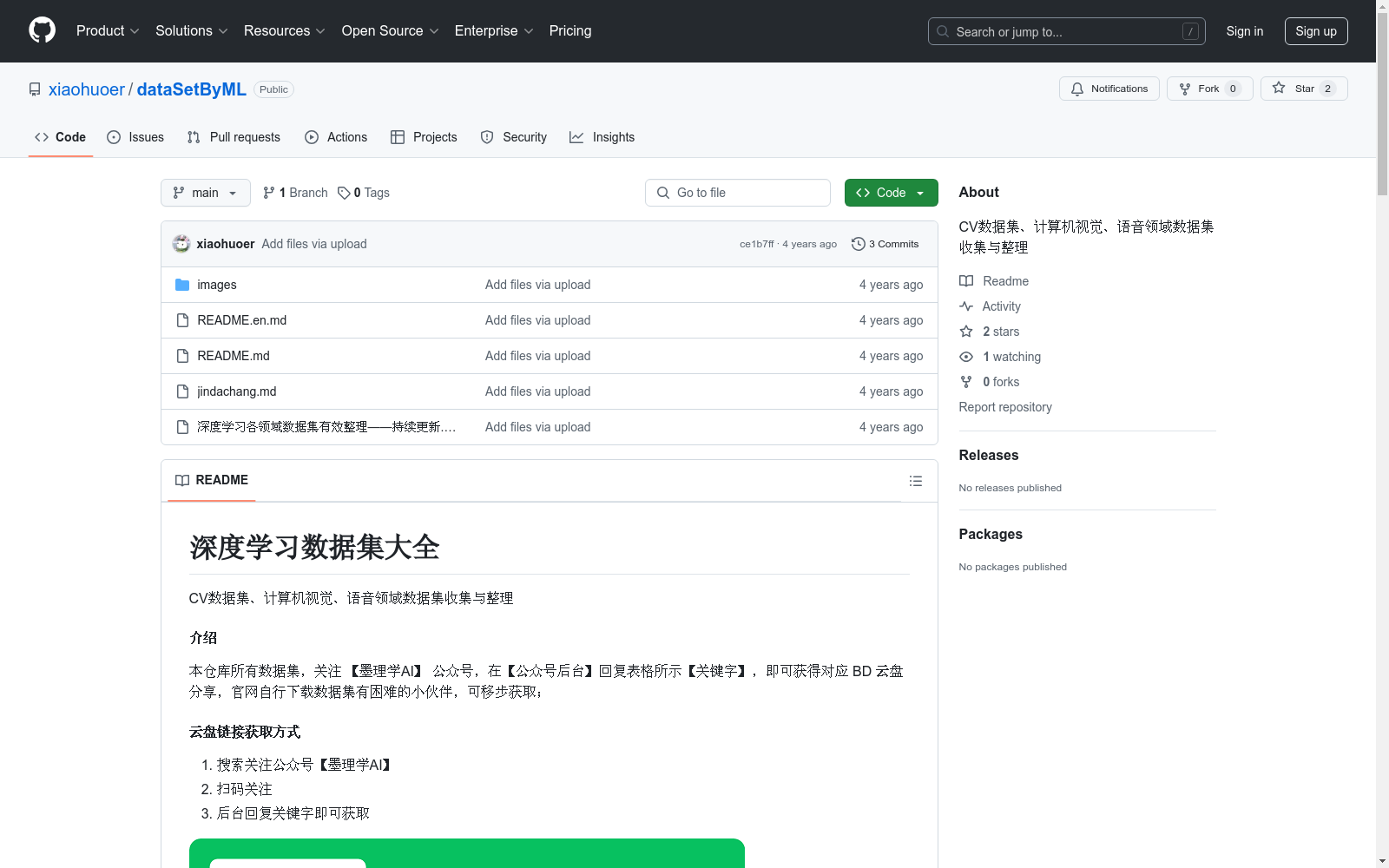Expand the Resources menu

pos(285,30)
